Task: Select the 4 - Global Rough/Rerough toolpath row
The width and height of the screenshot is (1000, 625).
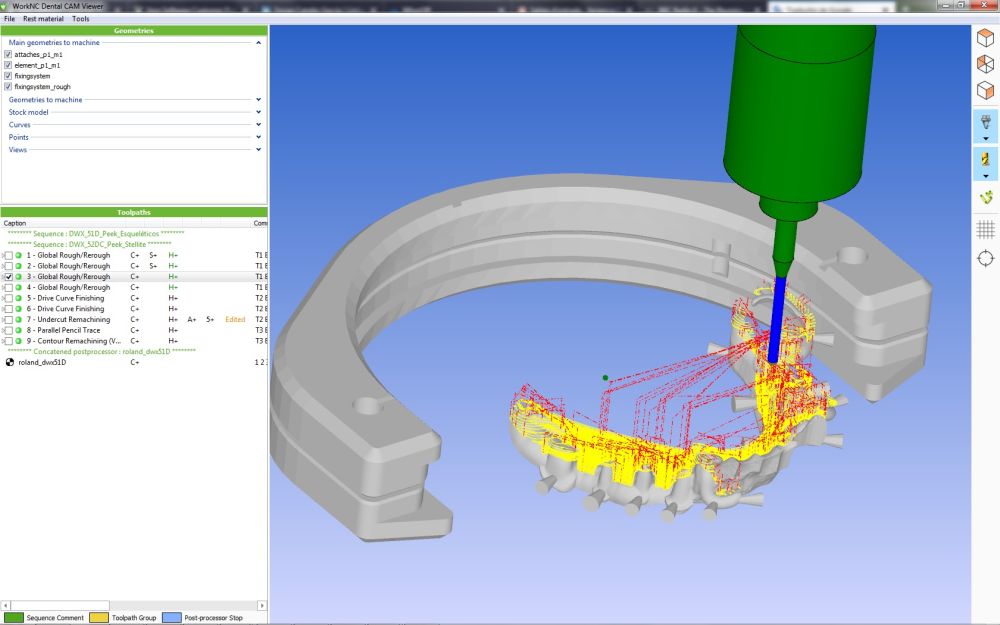Action: 134,288
